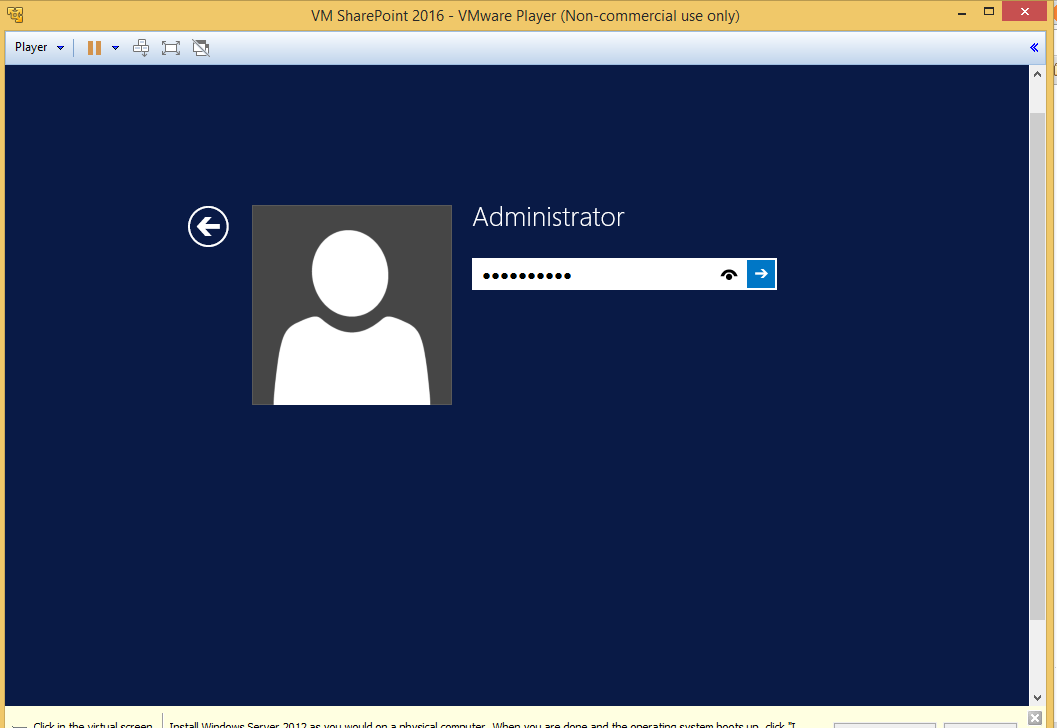Collapse the toolbar with double chevron
Viewport: 1057px width, 728px height.
tap(1034, 47)
